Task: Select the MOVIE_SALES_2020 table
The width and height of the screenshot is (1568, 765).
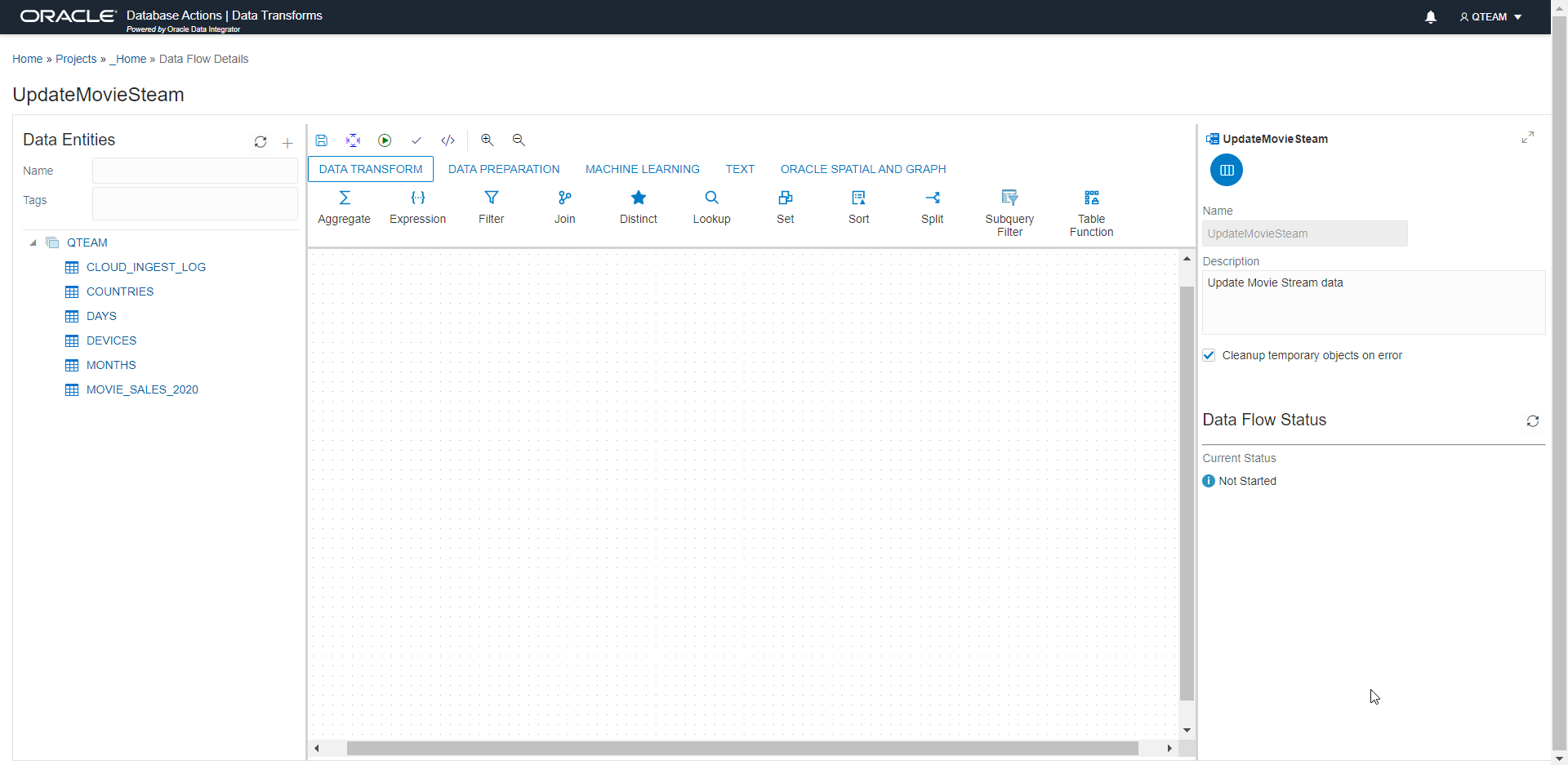Action: pos(142,389)
